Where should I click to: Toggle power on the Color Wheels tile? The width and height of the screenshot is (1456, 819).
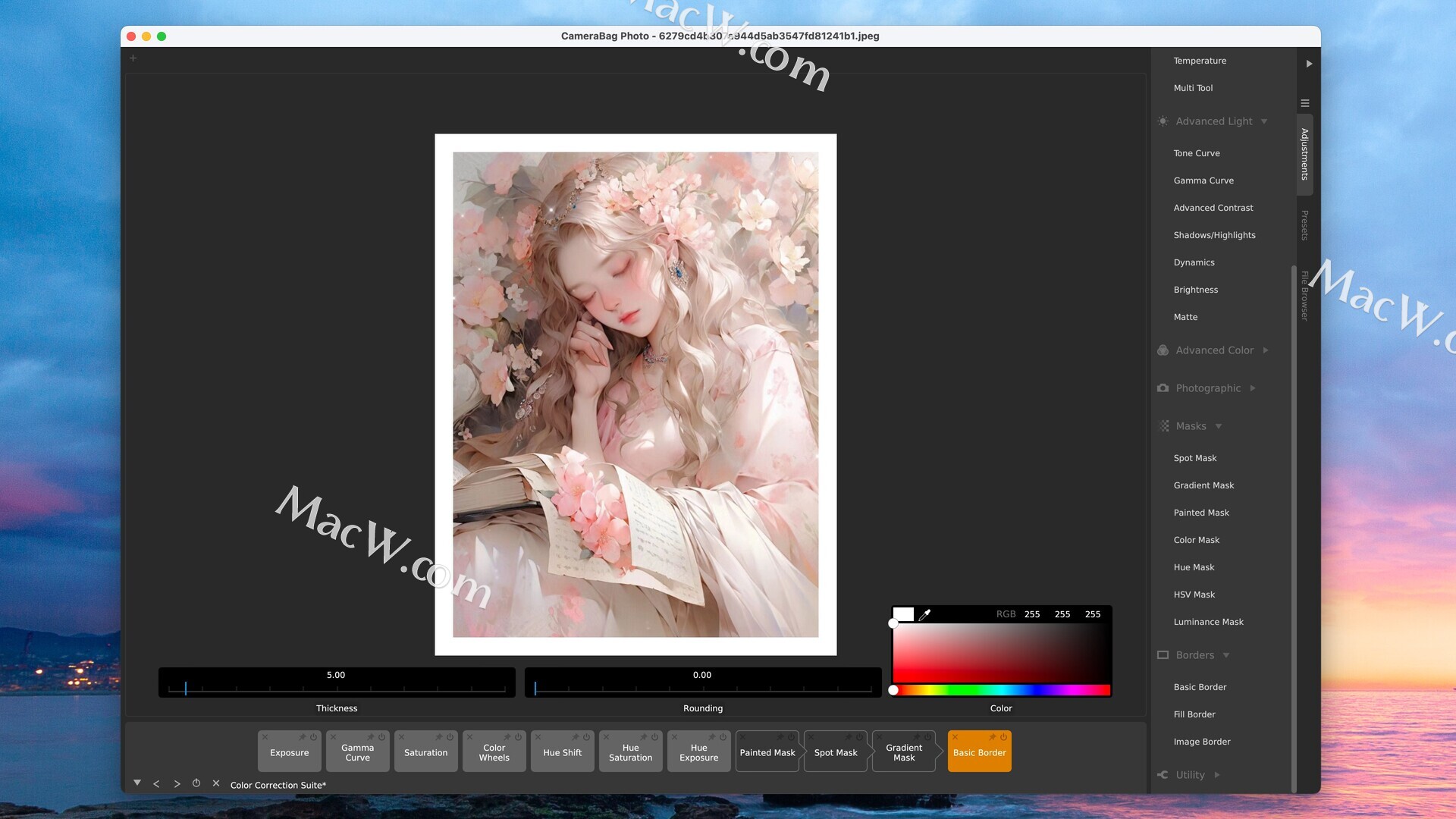[x=518, y=737]
